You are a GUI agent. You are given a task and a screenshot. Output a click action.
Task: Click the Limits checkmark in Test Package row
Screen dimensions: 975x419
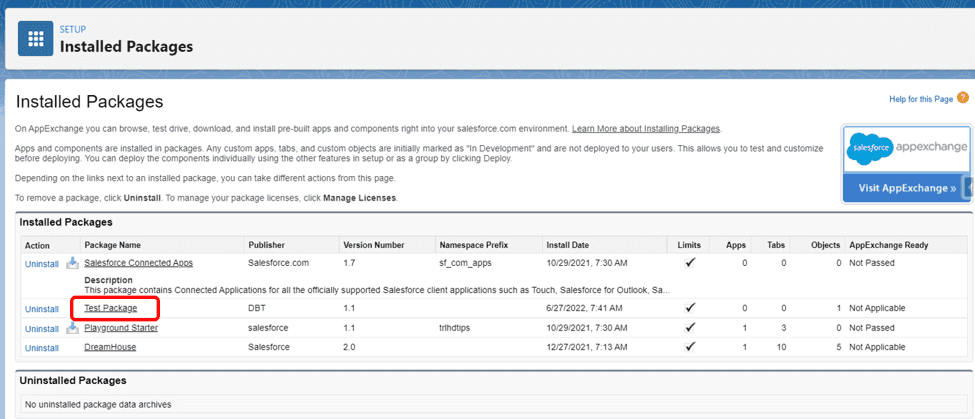[x=690, y=308]
